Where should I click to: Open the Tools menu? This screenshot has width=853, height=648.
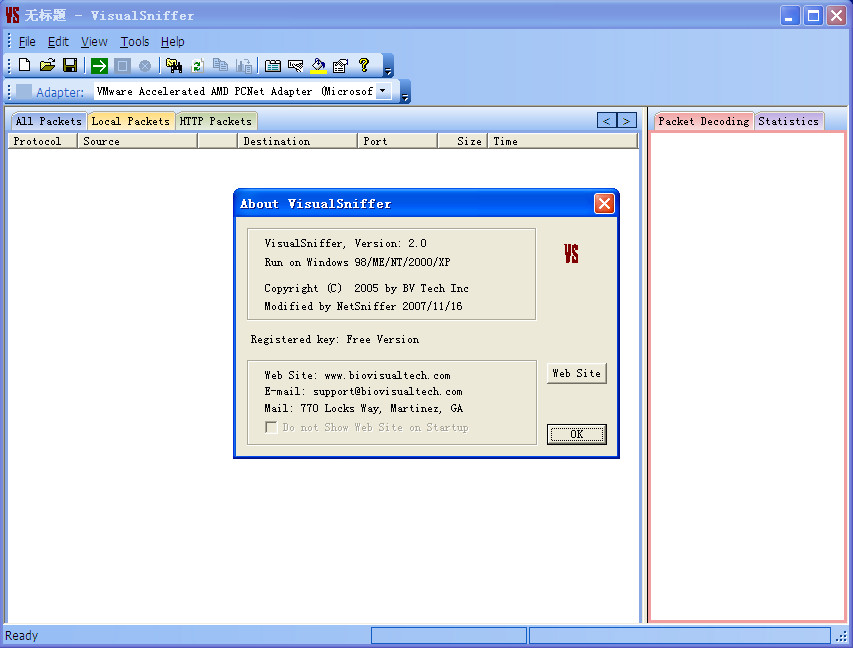click(x=134, y=42)
